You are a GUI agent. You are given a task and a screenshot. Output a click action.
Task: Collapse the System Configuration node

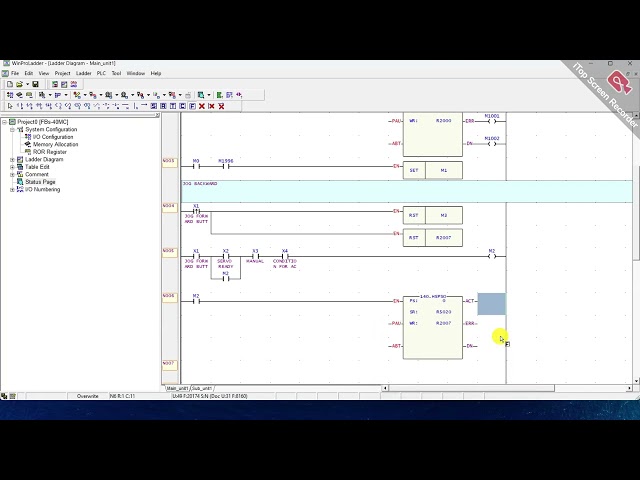coord(12,129)
